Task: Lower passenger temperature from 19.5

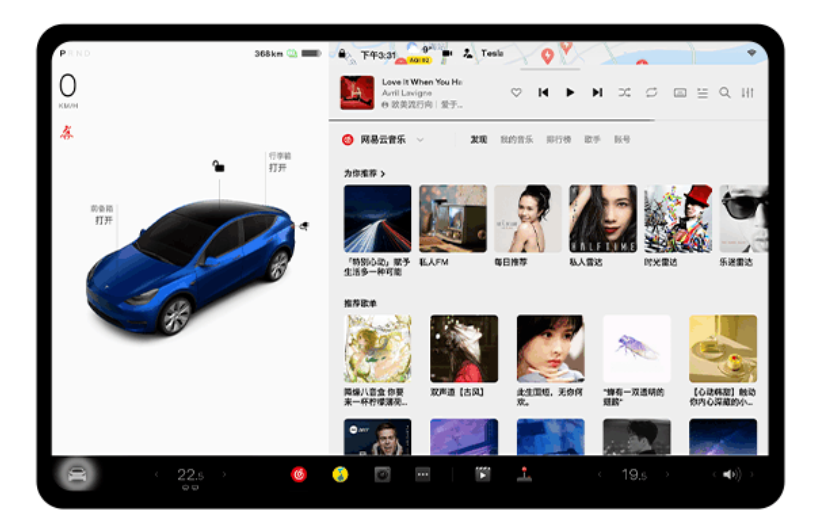Action: click(x=600, y=474)
